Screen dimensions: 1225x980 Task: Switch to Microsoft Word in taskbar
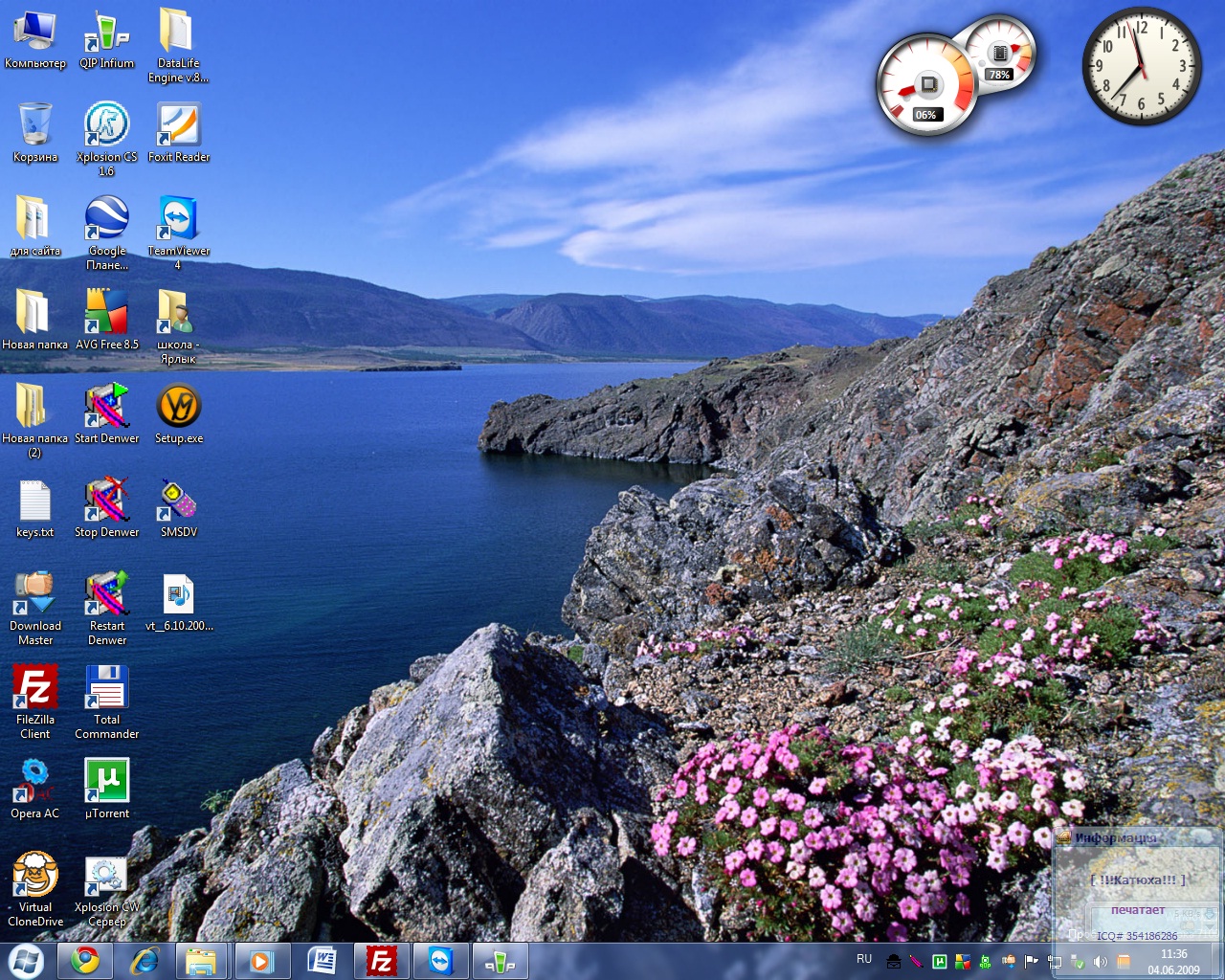[x=322, y=961]
